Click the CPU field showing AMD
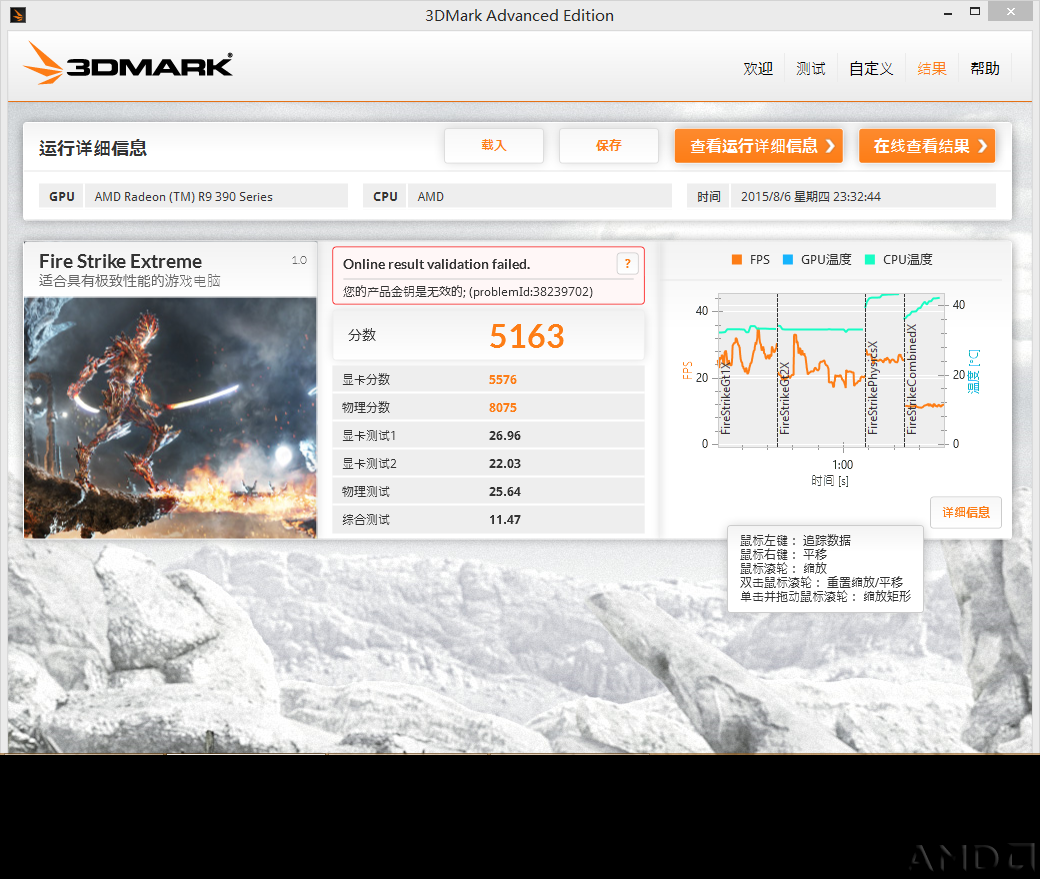The image size is (1040, 879). (x=539, y=196)
